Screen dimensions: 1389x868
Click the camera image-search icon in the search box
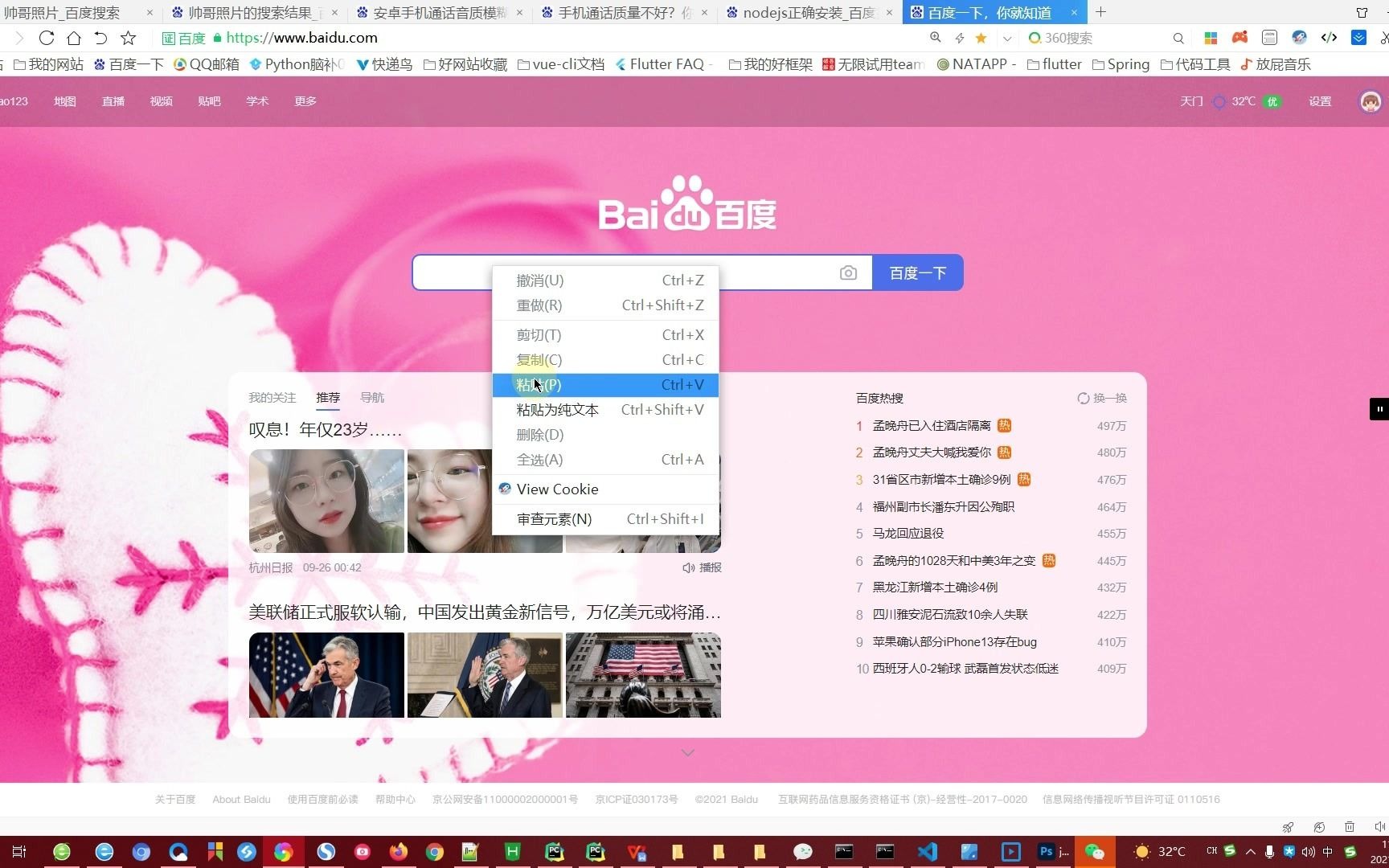848,273
